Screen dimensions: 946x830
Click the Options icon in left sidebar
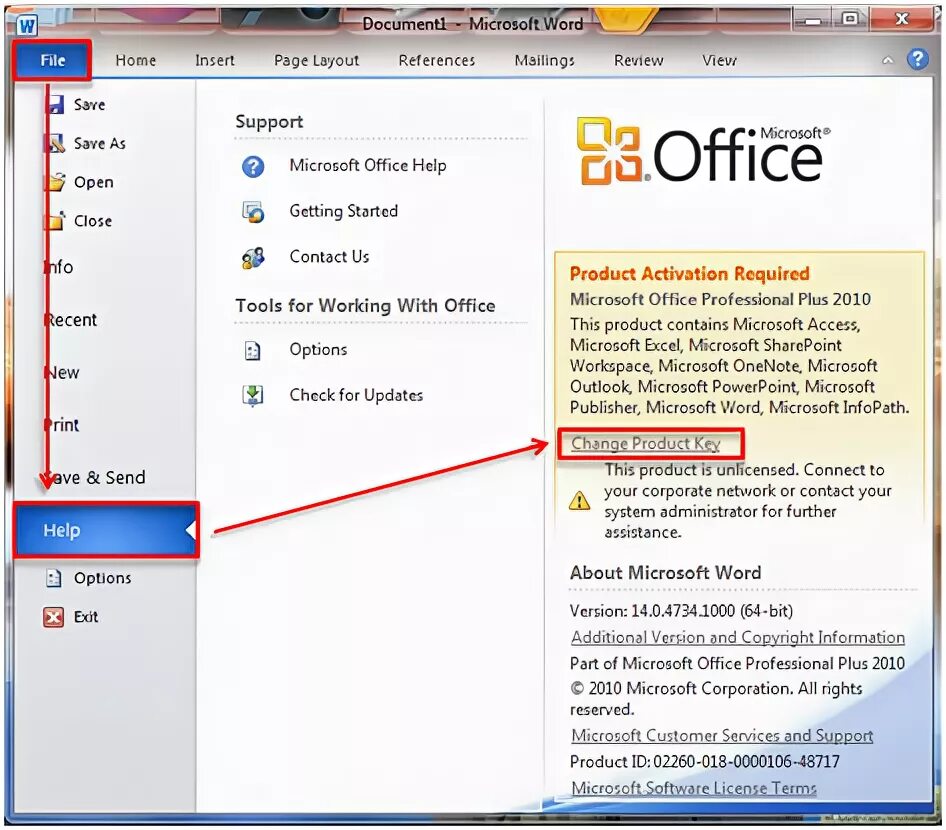tap(54, 578)
